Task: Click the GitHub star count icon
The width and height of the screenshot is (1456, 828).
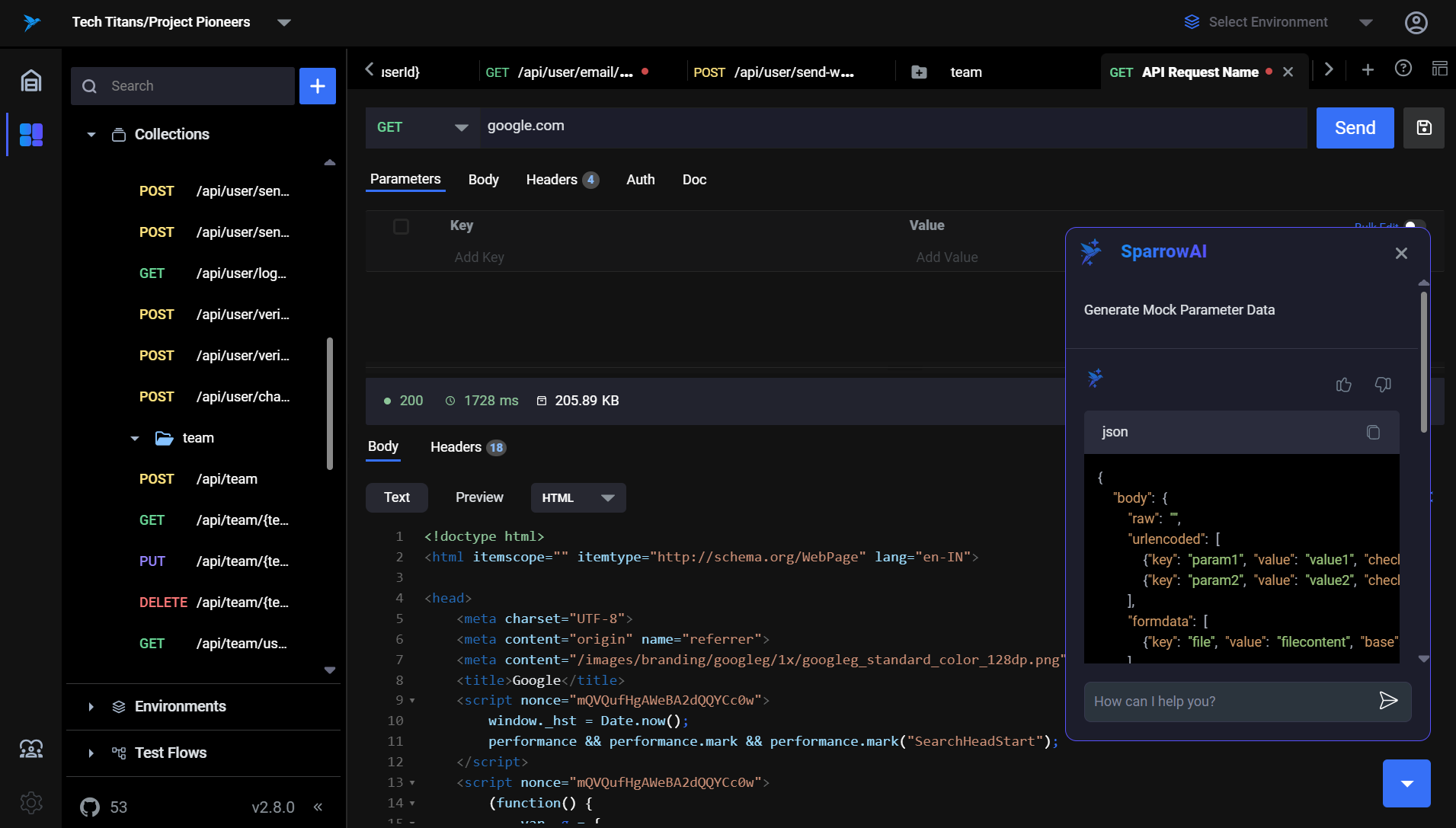Action: (90, 807)
